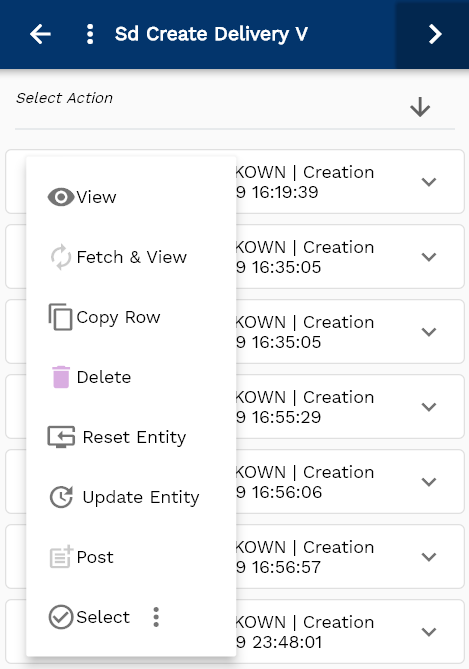
Task: Click the Reset Entity monitor icon
Action: point(61,437)
